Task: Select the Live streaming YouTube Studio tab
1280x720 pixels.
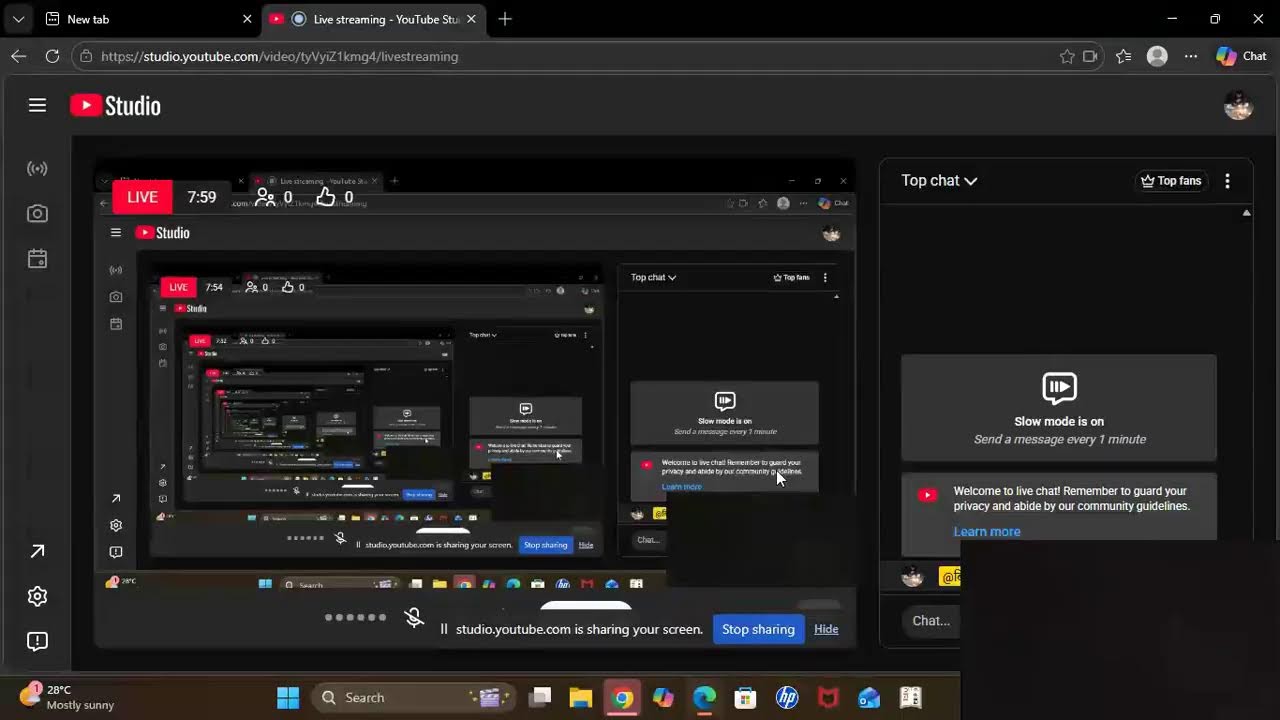Action: (375, 19)
